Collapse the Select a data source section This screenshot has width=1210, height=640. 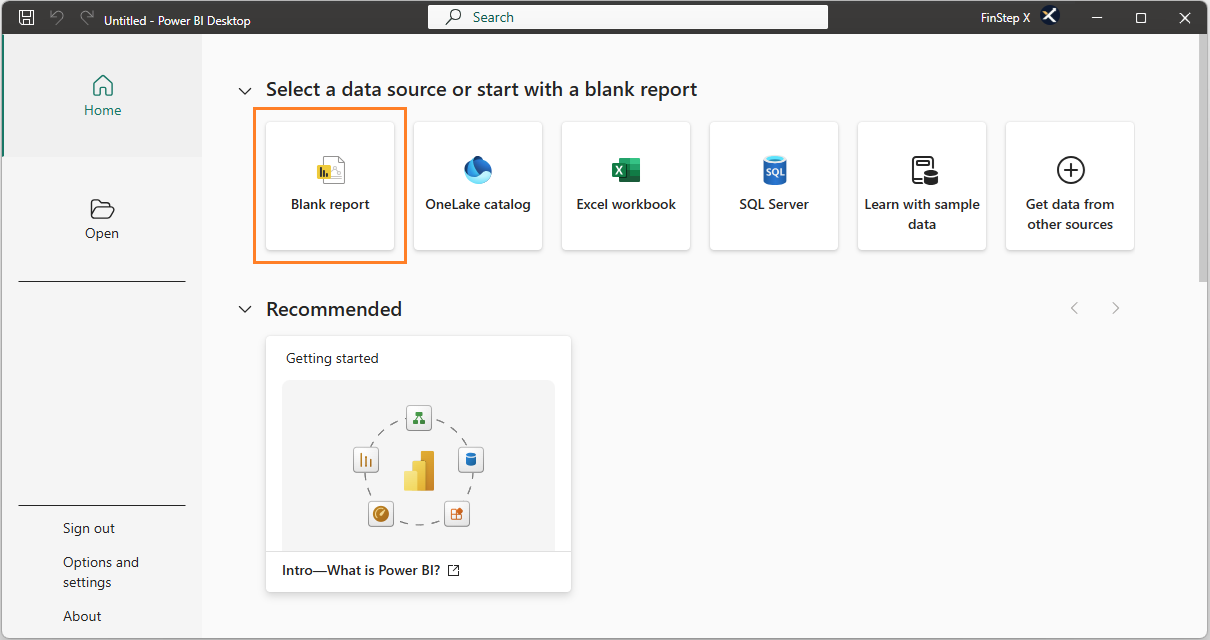point(245,91)
